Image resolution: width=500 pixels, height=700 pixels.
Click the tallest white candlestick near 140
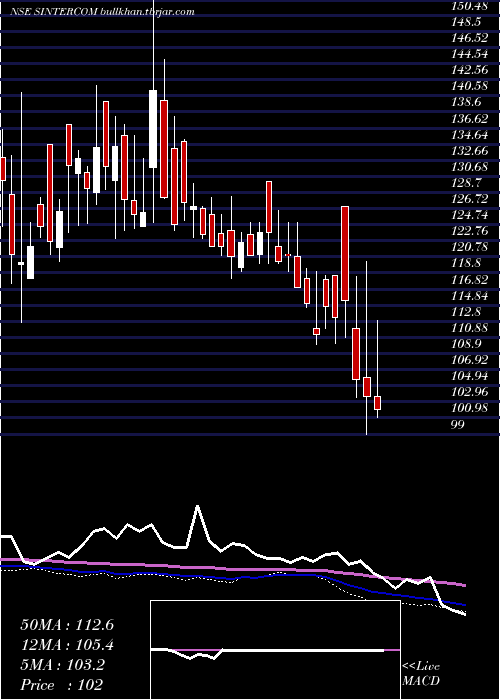coord(153,129)
